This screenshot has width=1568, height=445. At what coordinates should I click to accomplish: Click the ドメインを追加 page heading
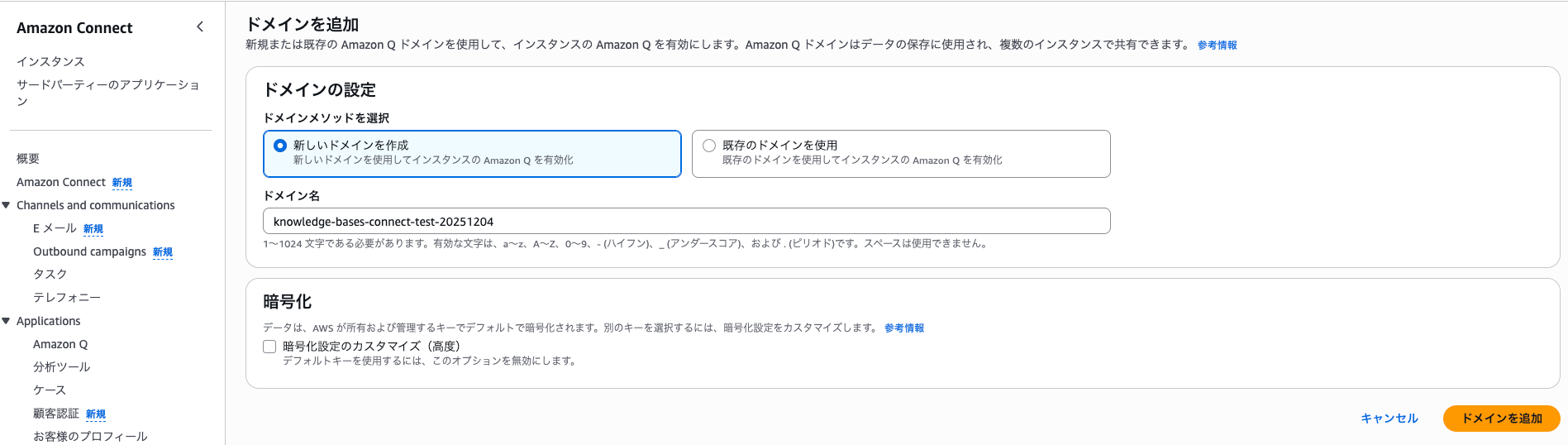[302, 24]
